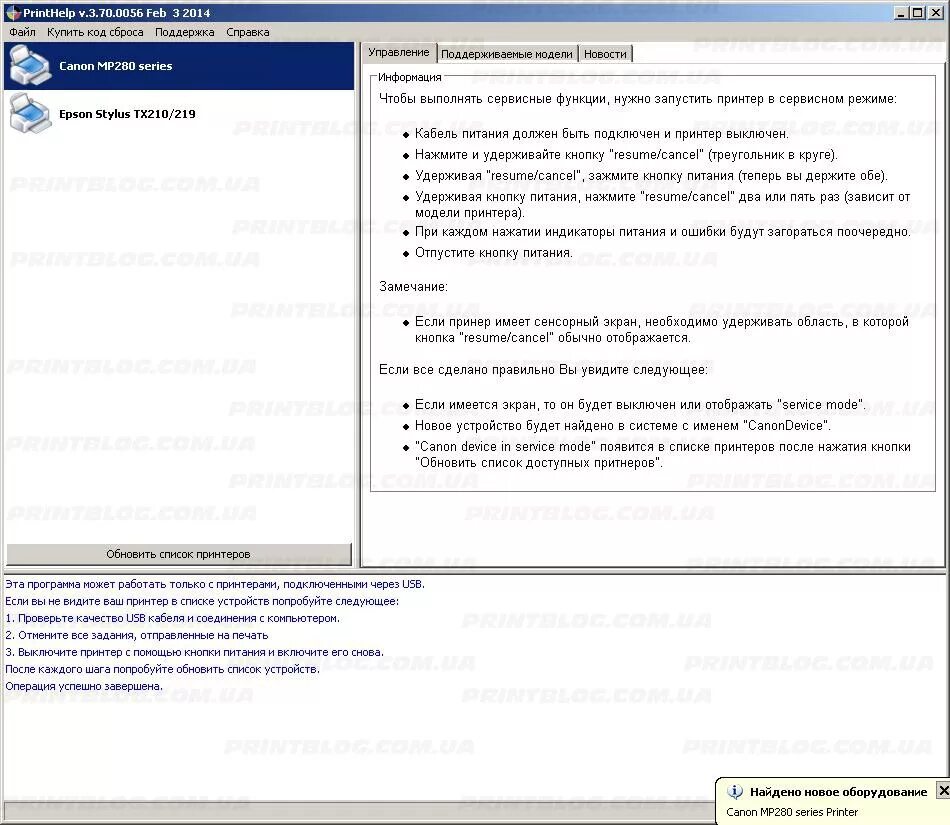Screen dimensions: 950x825
Task: Click bullet 'Кабель питания должен быть подключен'
Action: (x=602, y=133)
